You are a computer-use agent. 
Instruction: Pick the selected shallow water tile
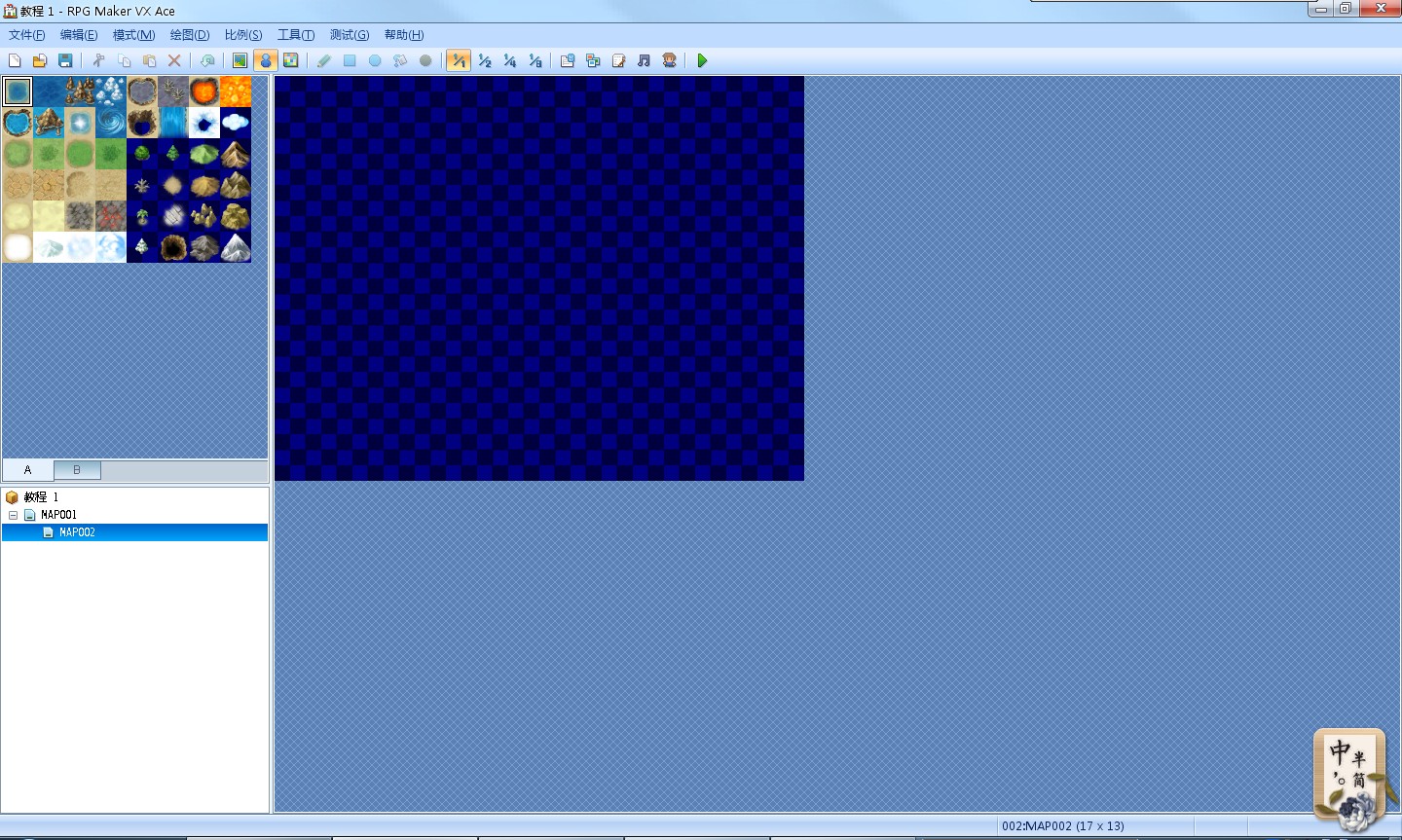pyautogui.click(x=18, y=91)
